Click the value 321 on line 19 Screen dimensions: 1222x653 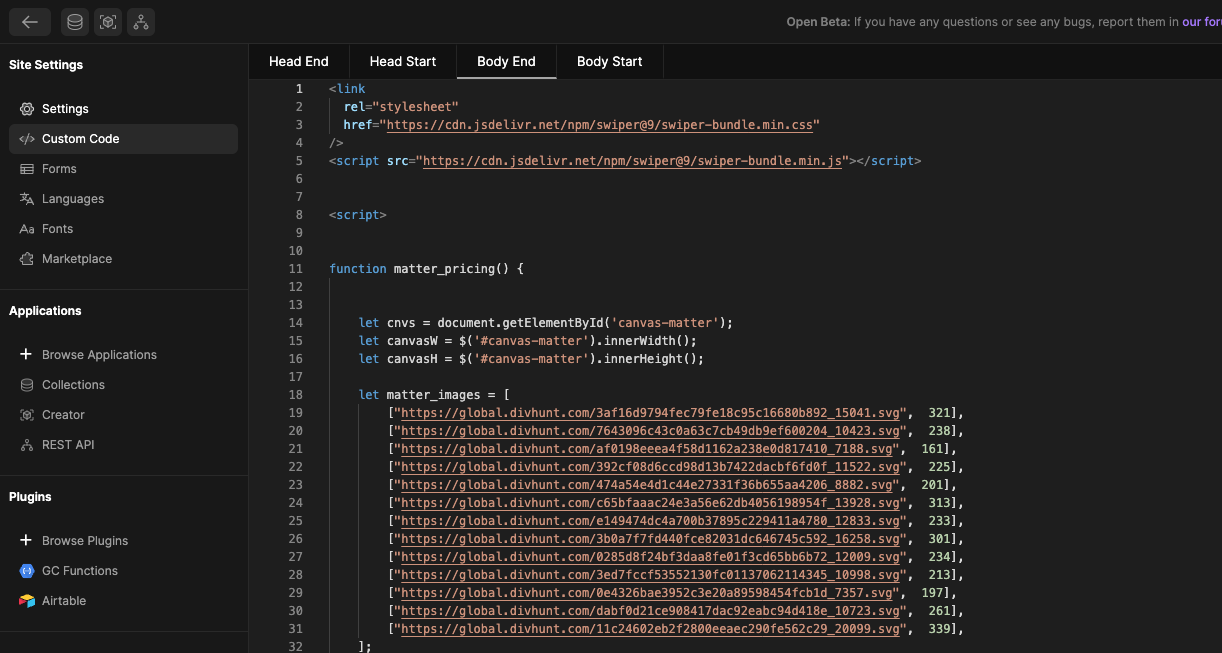click(939, 413)
